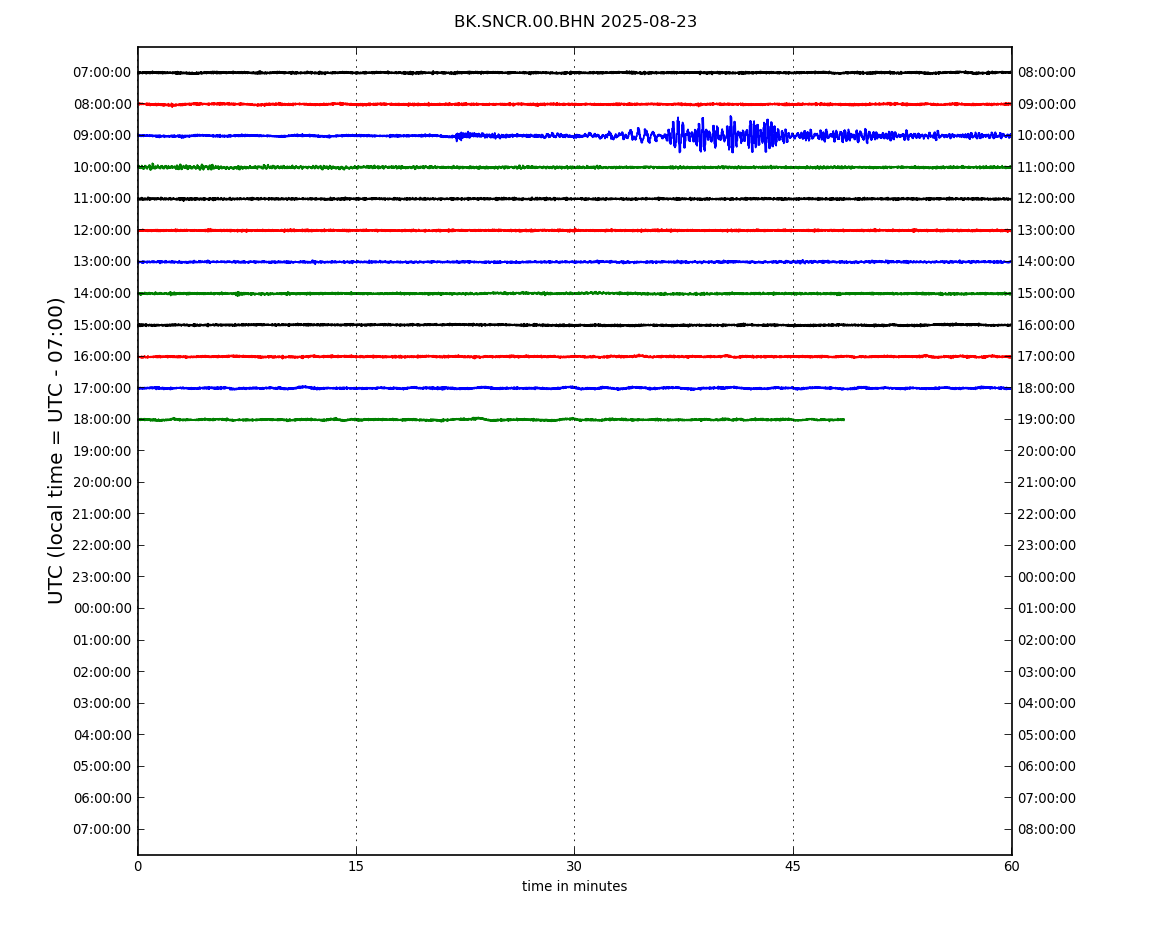Click the 'time in minutes' axis label
The image size is (1150, 950).
point(574,886)
